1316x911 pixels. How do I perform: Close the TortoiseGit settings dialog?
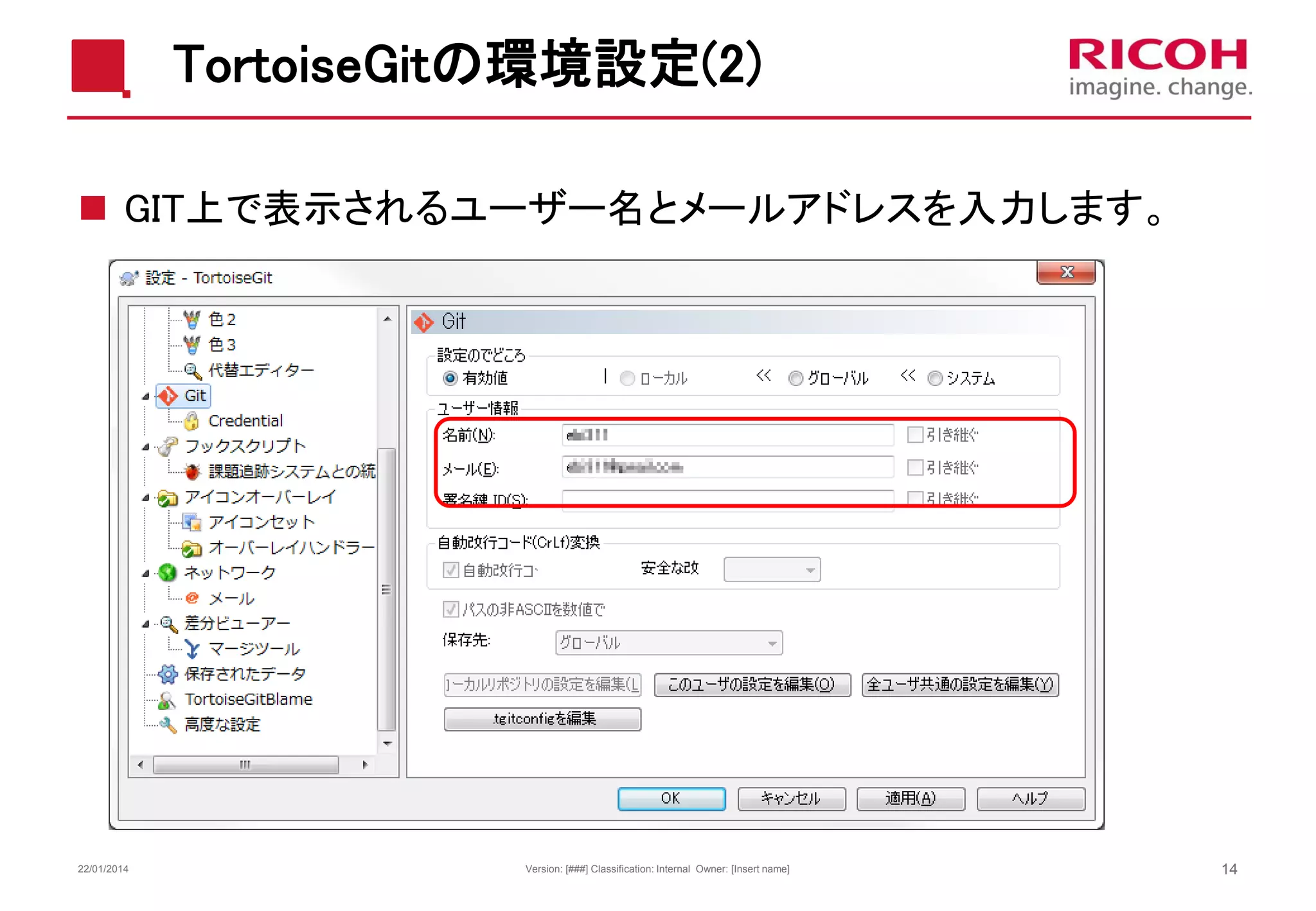pos(1066,272)
